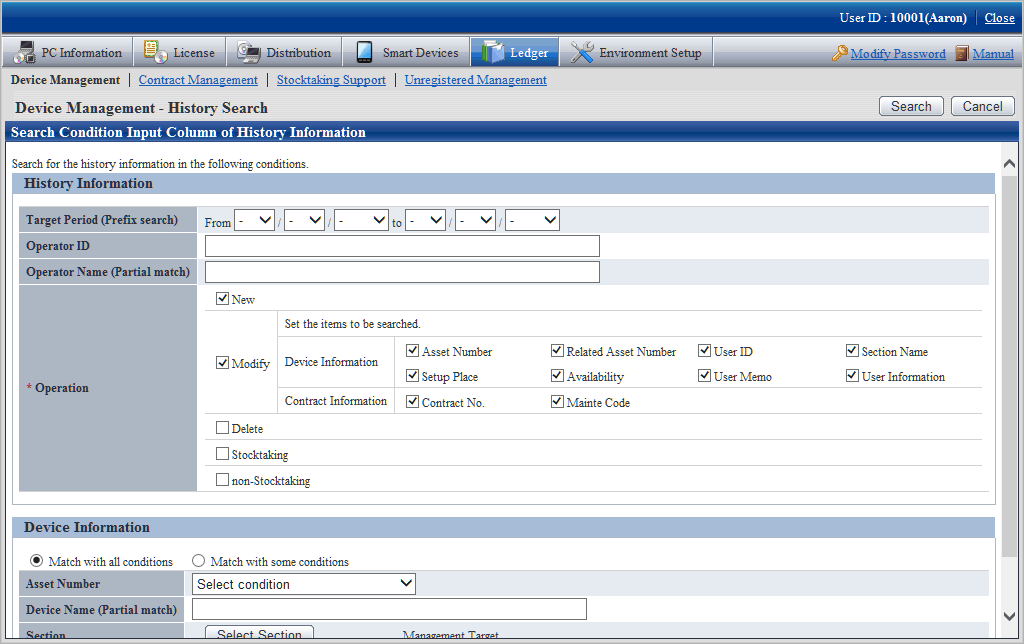Click the Ledger books icon
This screenshot has height=644, width=1024.
pyautogui.click(x=492, y=52)
